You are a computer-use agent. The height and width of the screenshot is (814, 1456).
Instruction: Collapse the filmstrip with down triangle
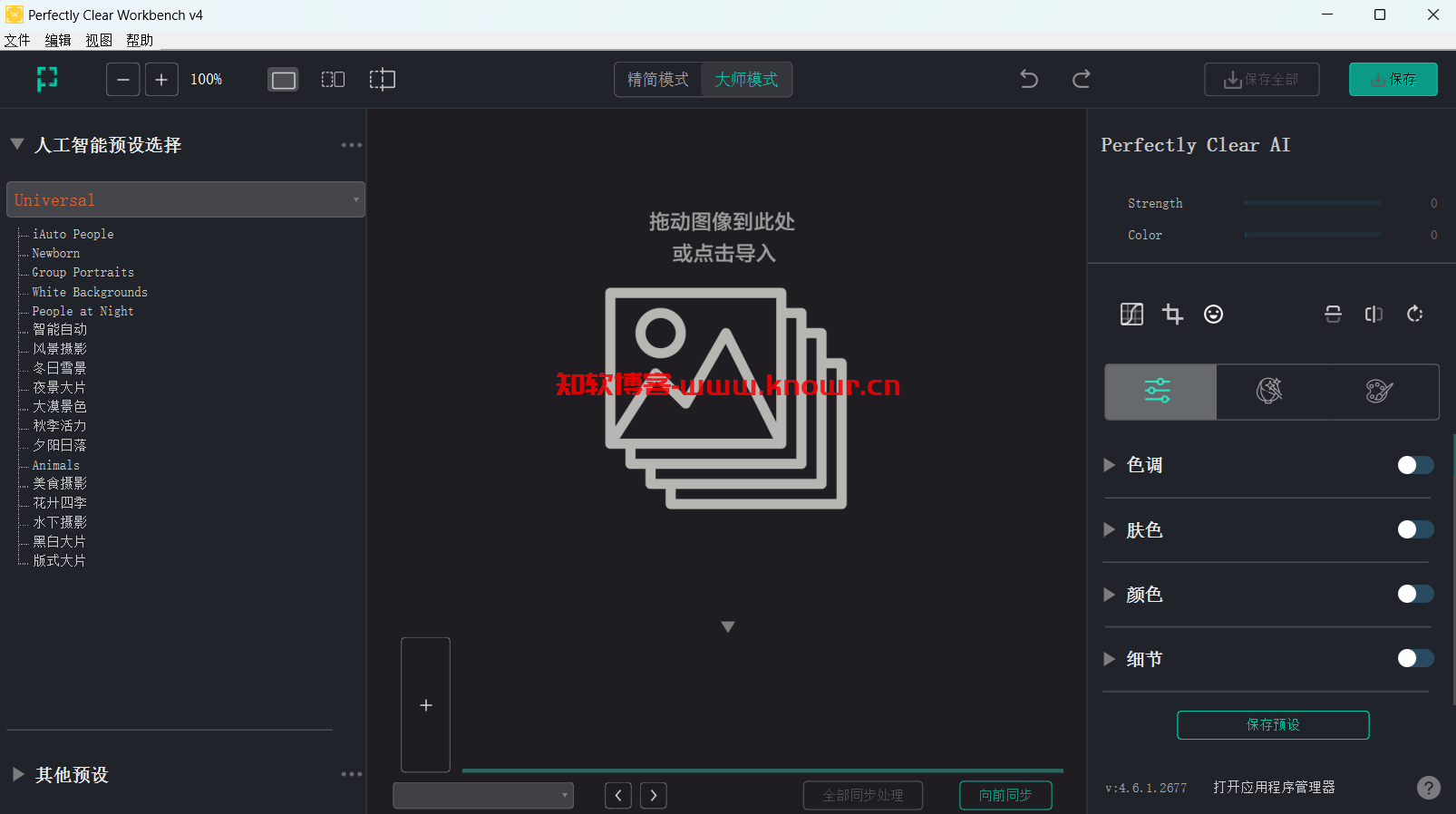[727, 627]
